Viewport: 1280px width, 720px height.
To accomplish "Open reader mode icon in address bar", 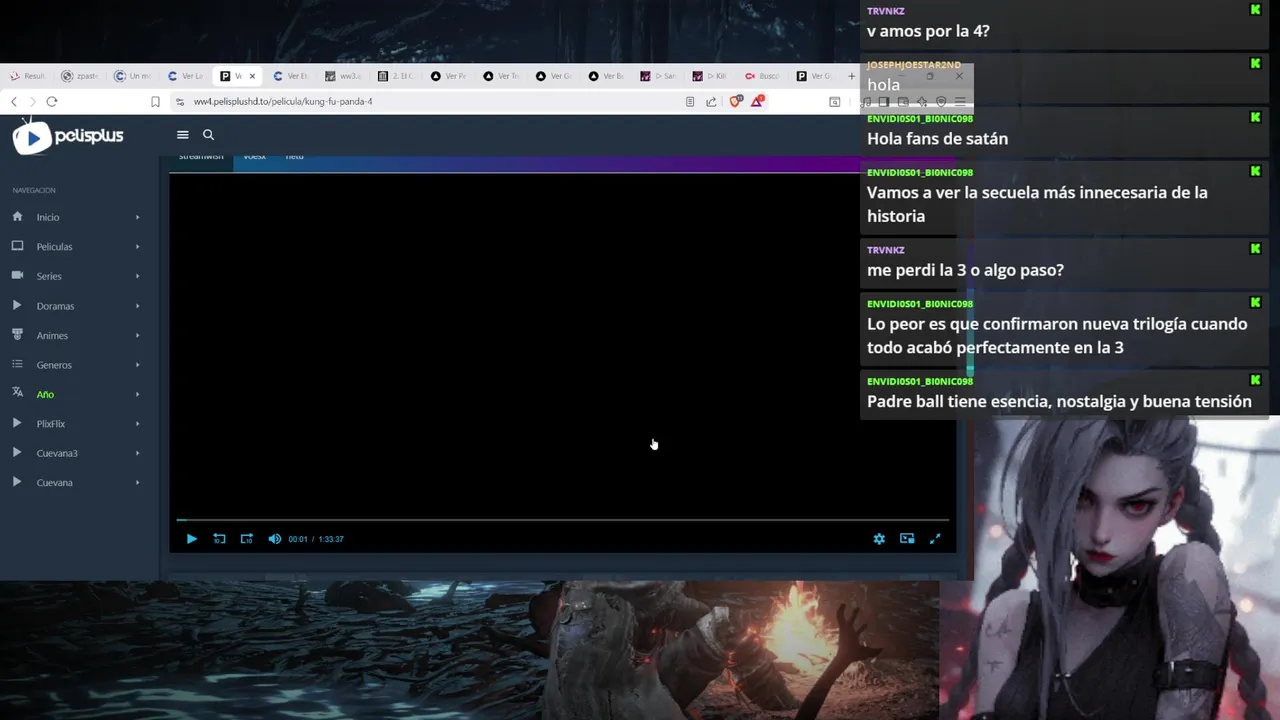I will click(x=690, y=101).
